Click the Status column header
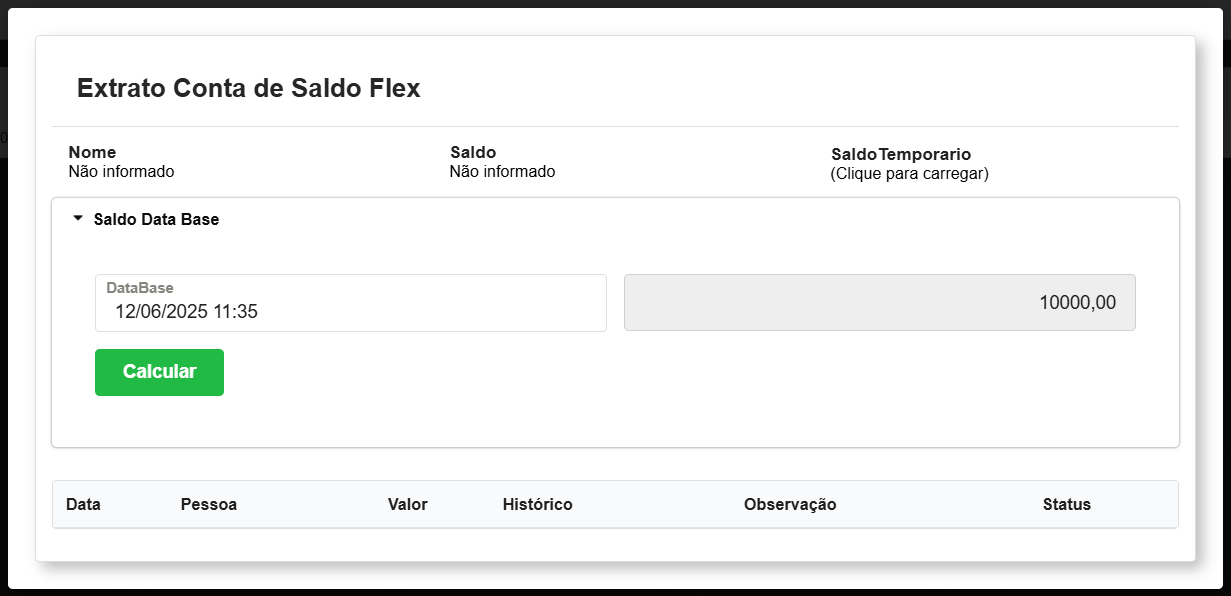The height and width of the screenshot is (596, 1231). (1066, 505)
